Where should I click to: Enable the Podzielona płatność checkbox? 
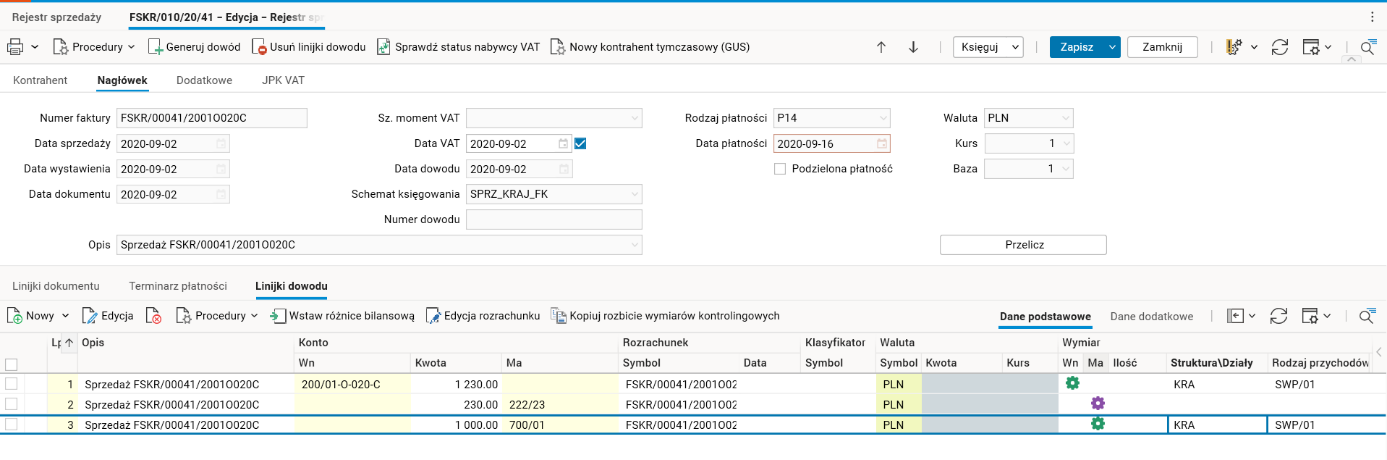(x=780, y=169)
